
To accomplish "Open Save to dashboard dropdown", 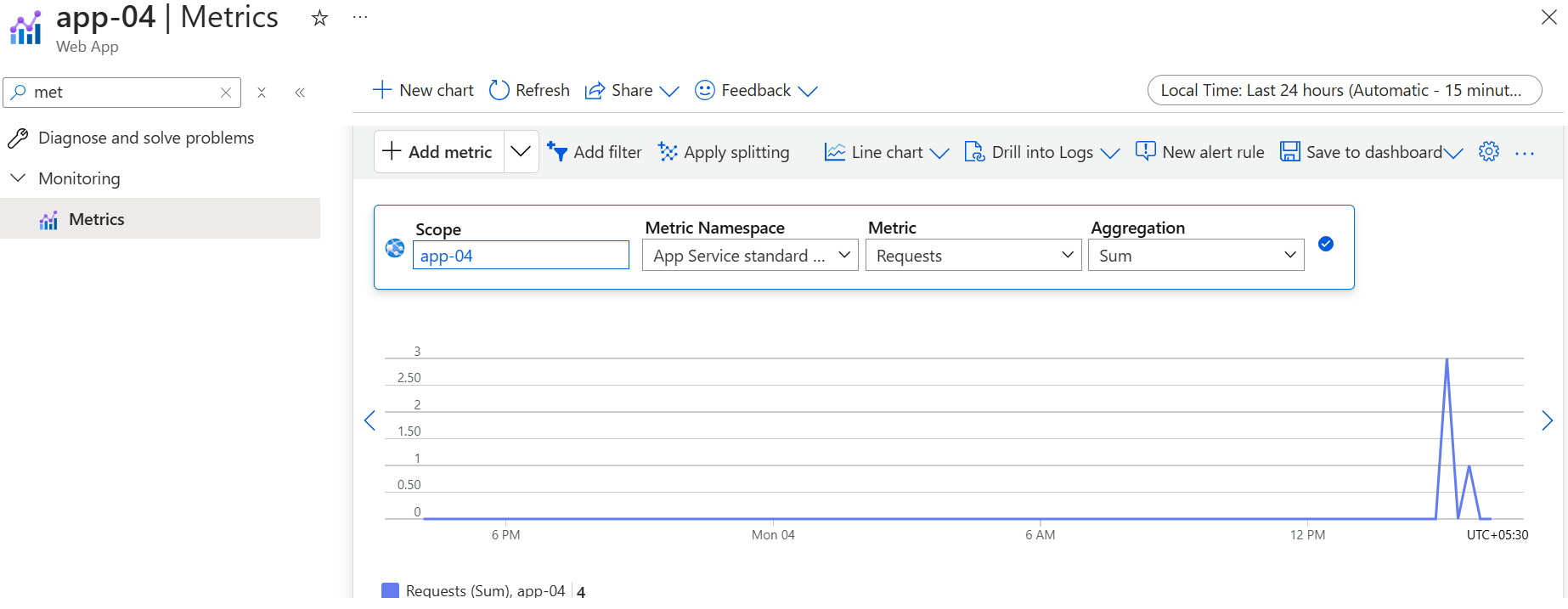I will click(x=1371, y=152).
